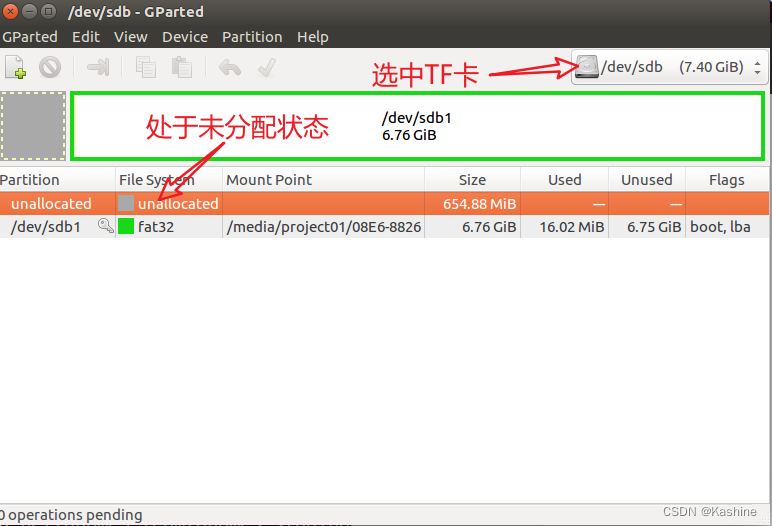Viewport: 772px width, 526px height.
Task: Click the Copy partition toolbar icon
Action: 146,68
